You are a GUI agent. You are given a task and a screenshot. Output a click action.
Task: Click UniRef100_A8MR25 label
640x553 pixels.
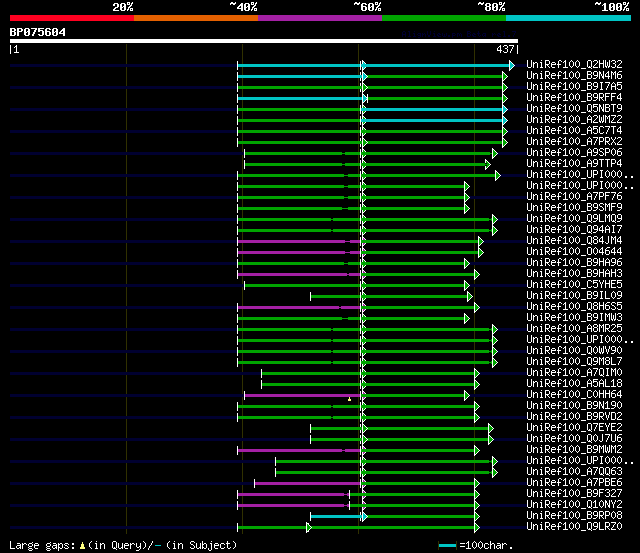[x=574, y=329]
